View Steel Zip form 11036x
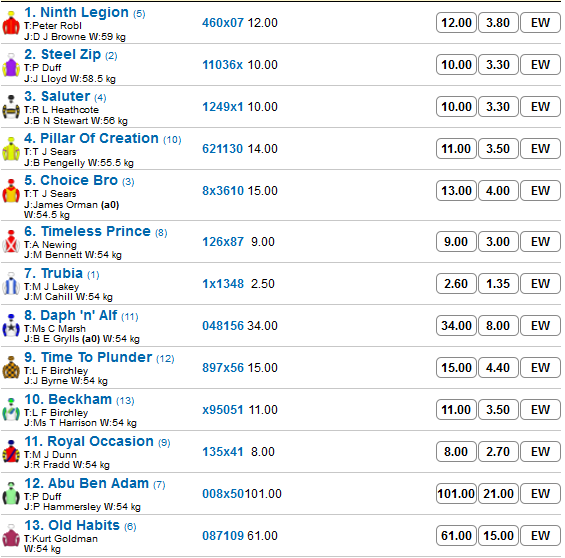565x558 pixels. coord(222,65)
